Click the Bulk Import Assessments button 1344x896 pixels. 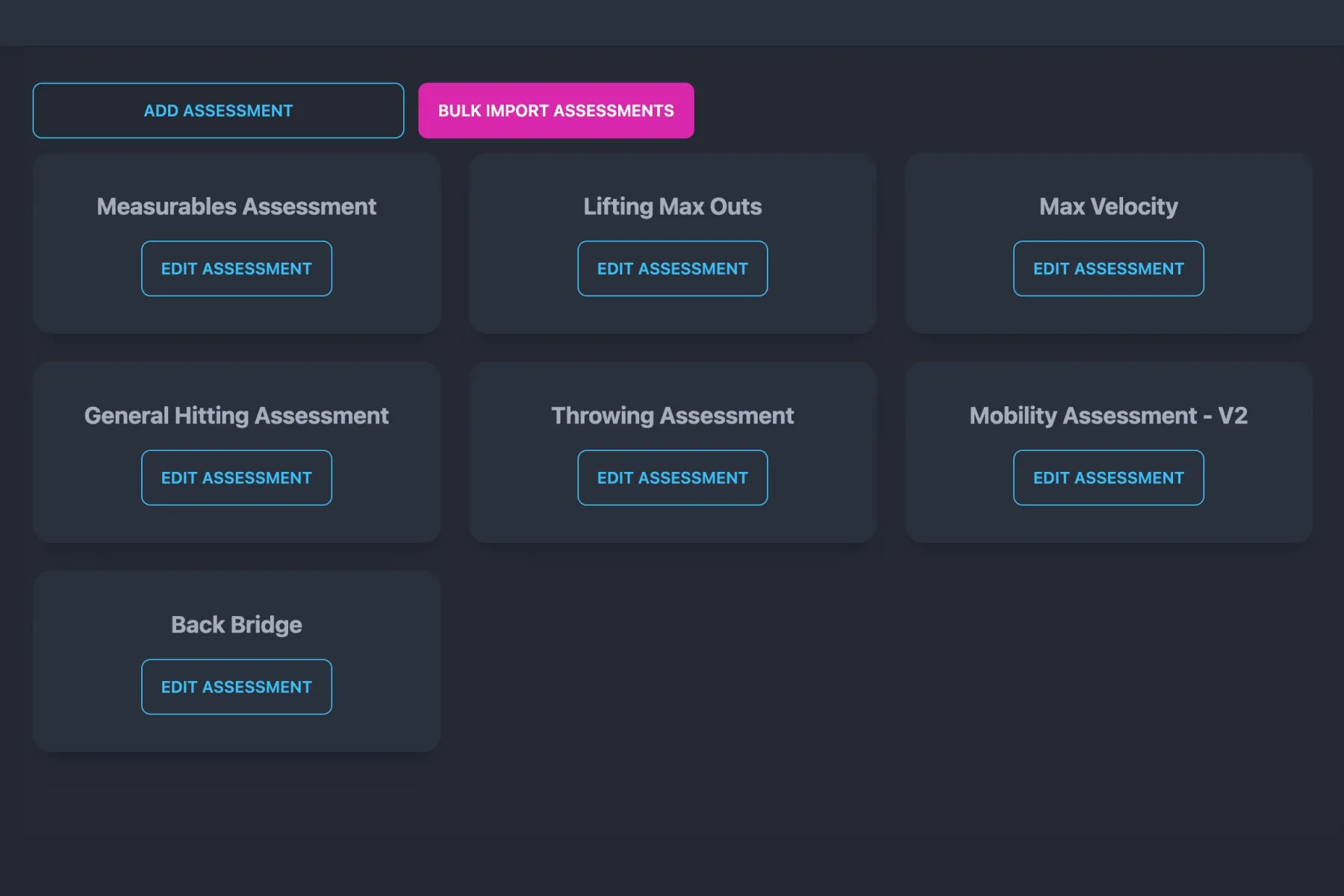[556, 111]
